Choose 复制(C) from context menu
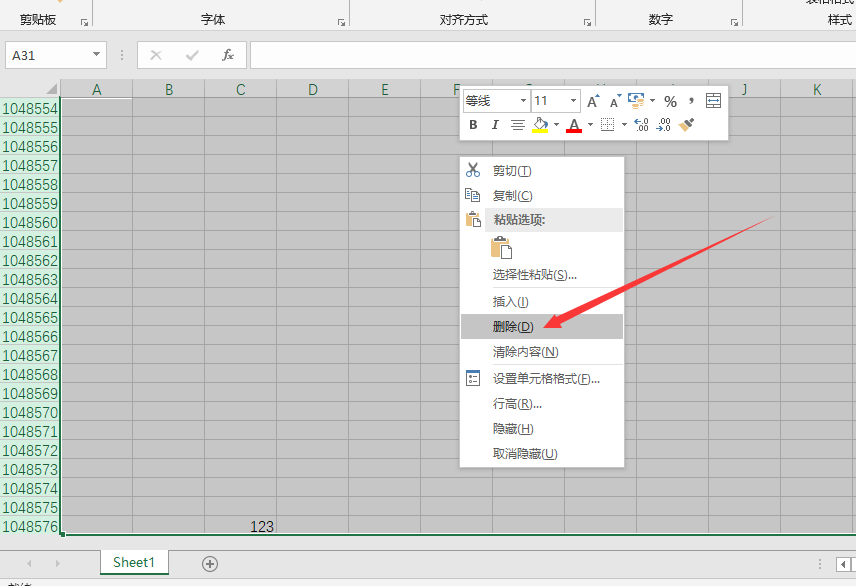This screenshot has height=586, width=856. pyautogui.click(x=542, y=196)
